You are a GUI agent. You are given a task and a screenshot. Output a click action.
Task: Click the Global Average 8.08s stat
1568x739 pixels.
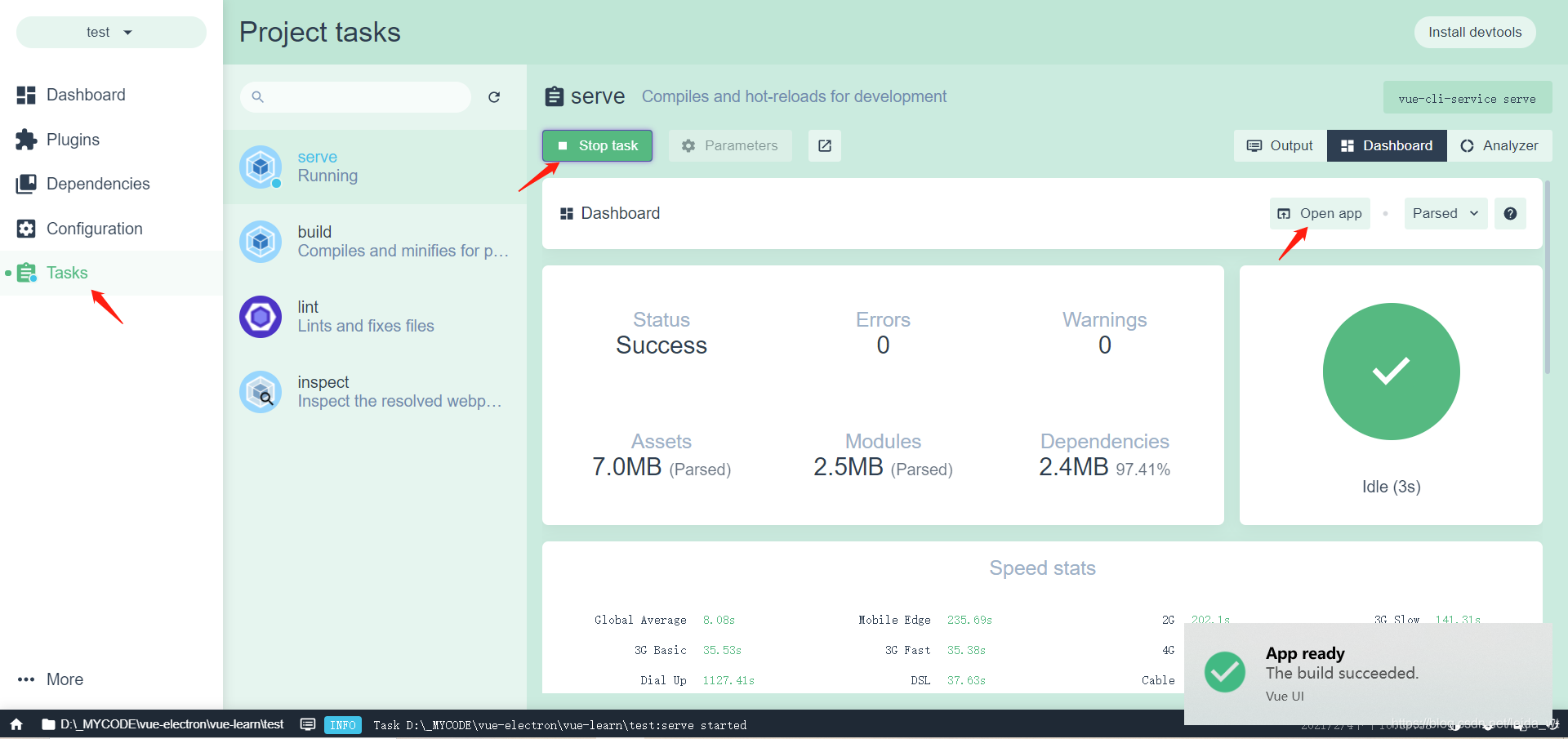click(665, 620)
